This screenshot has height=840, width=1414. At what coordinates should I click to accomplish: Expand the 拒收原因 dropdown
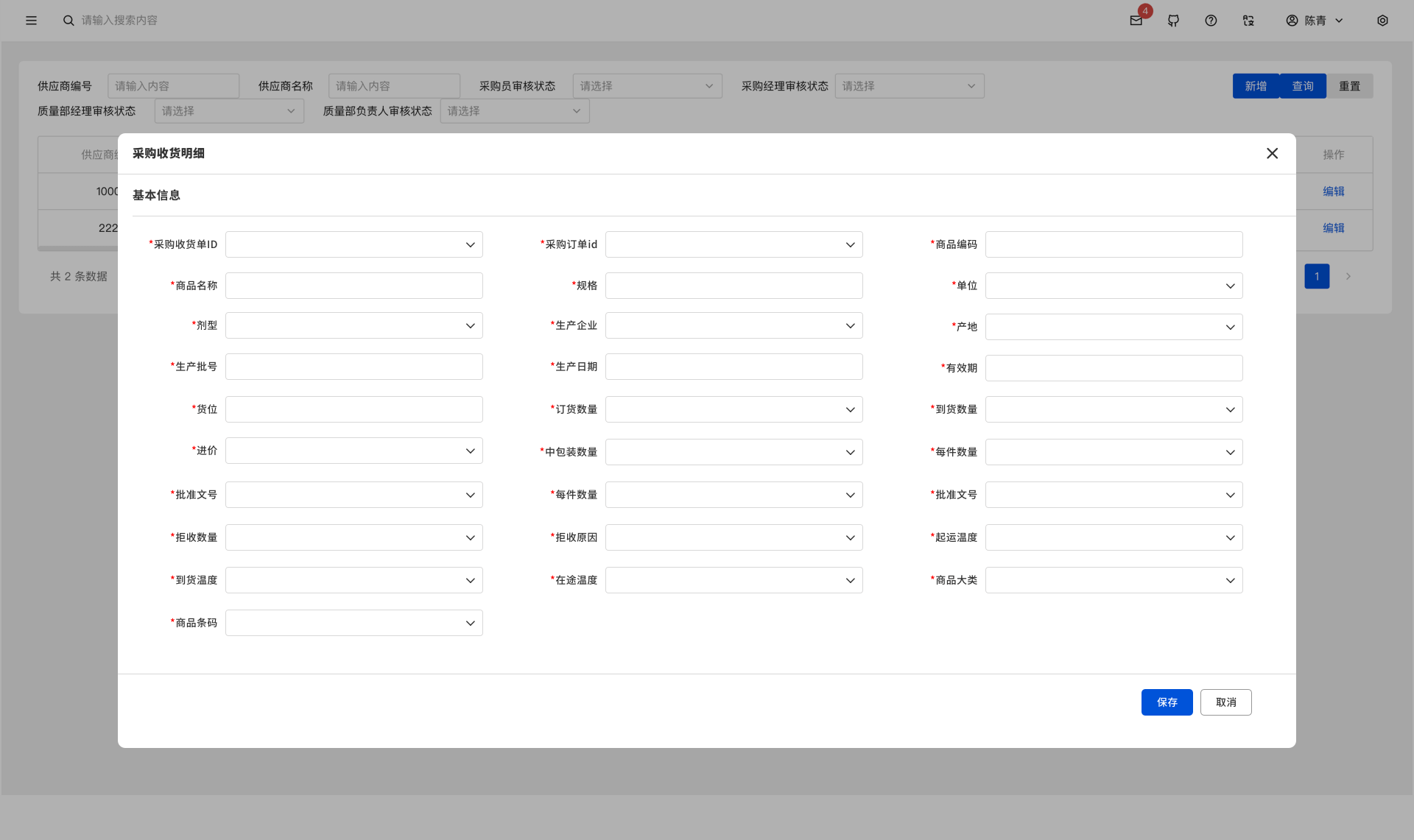point(734,537)
